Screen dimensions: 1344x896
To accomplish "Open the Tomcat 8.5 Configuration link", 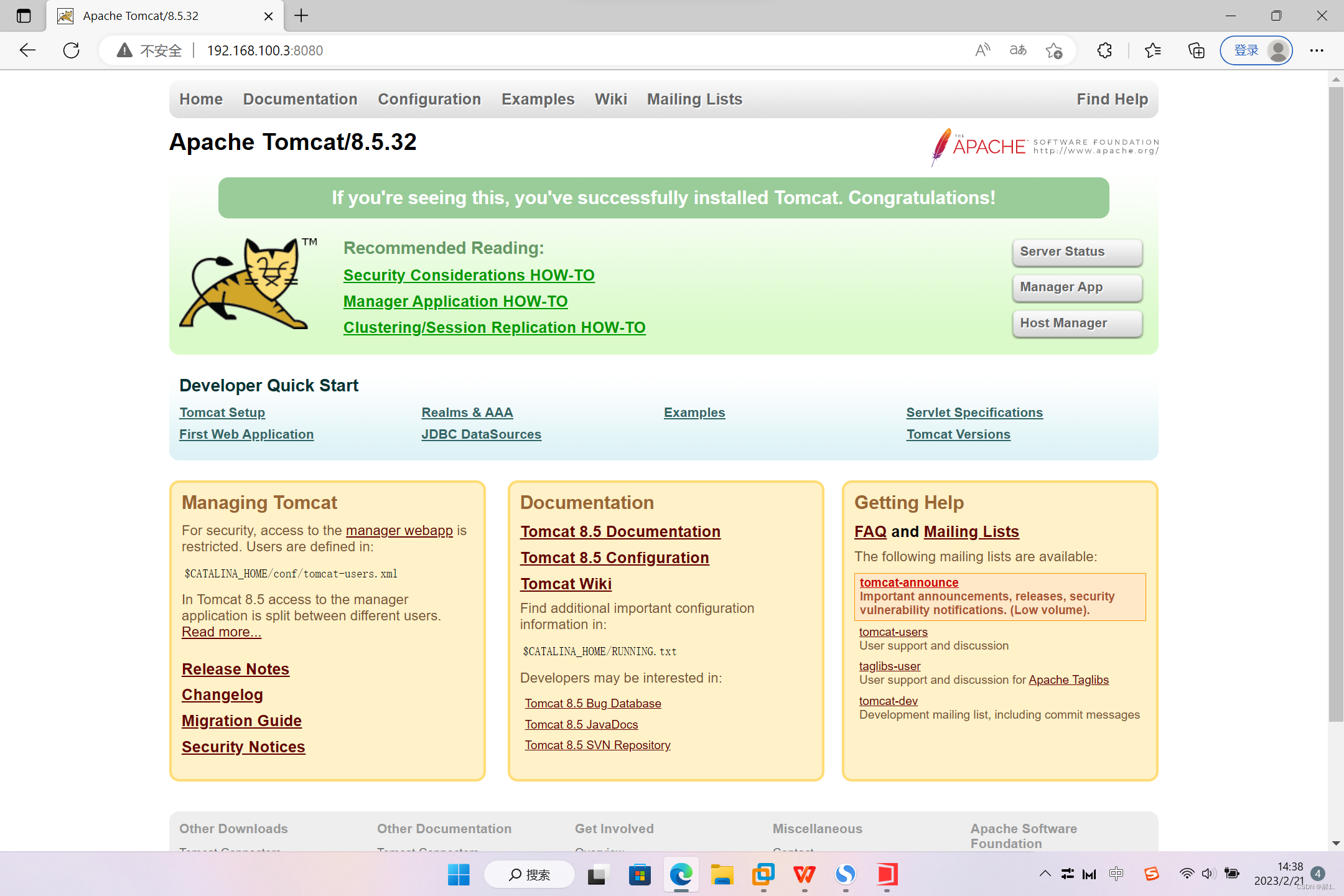I will click(x=614, y=558).
